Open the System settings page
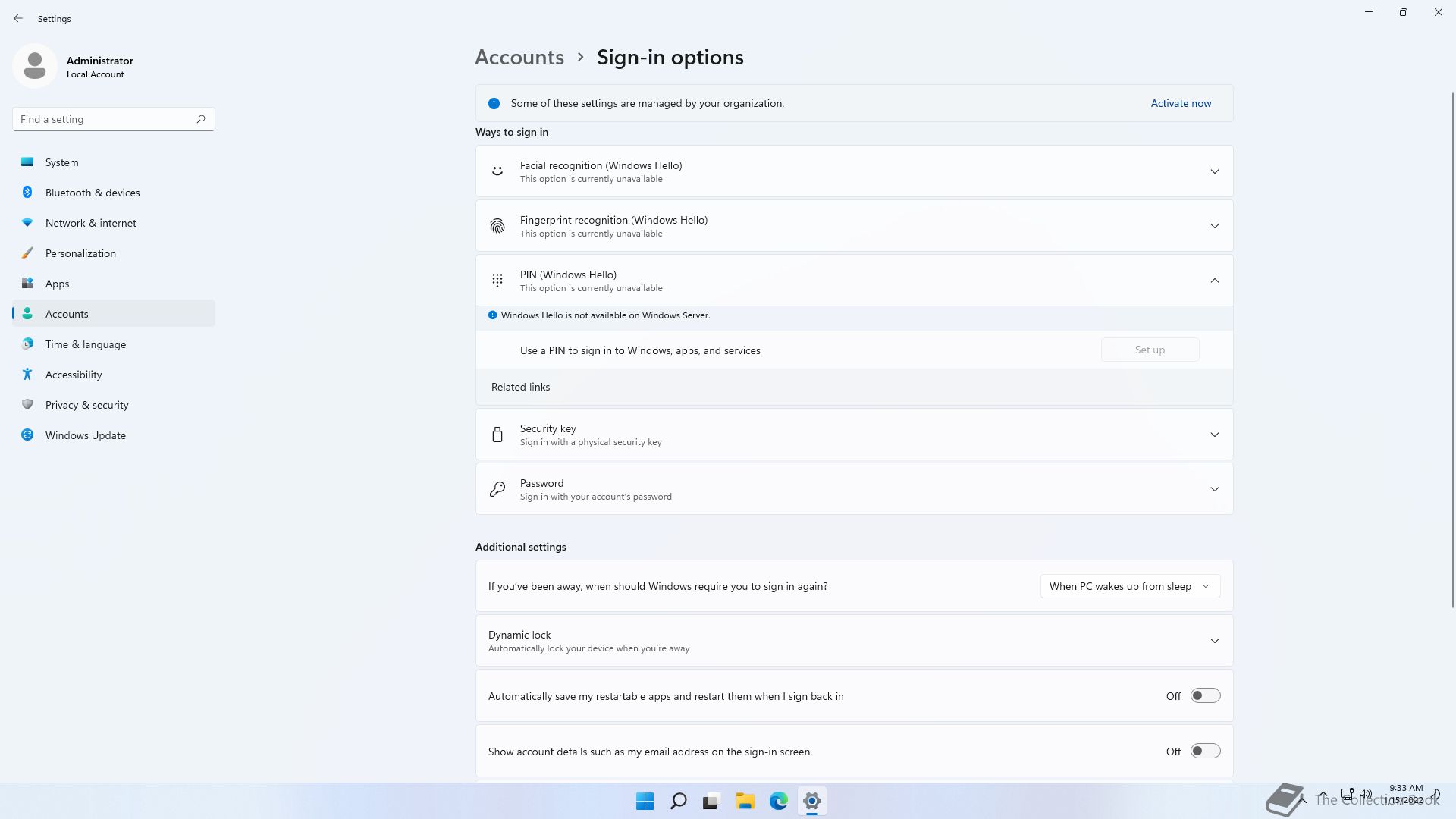The width and height of the screenshot is (1456, 819). coord(114,162)
